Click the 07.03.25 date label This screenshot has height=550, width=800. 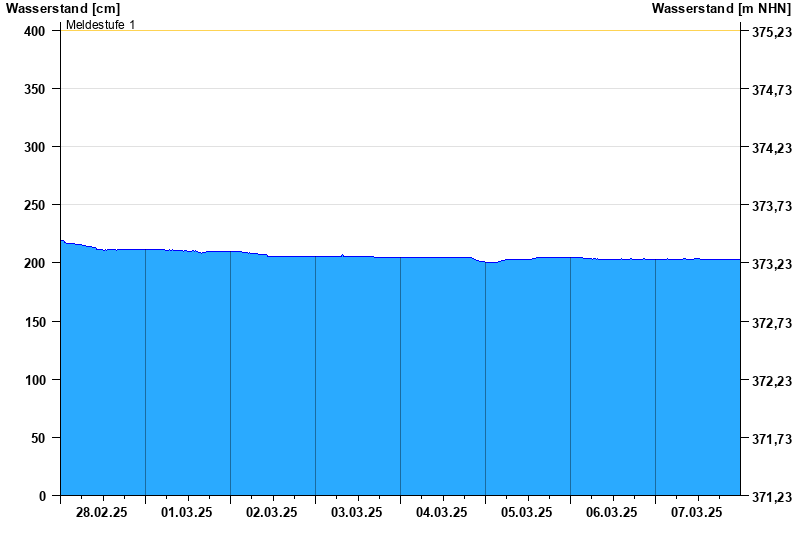point(697,512)
